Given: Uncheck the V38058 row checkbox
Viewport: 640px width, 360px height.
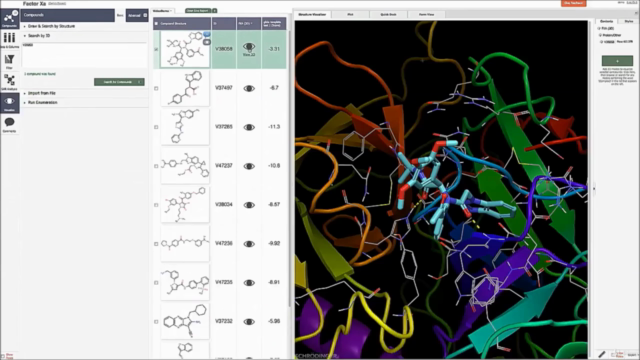Looking at the screenshot, I should pos(156,49).
